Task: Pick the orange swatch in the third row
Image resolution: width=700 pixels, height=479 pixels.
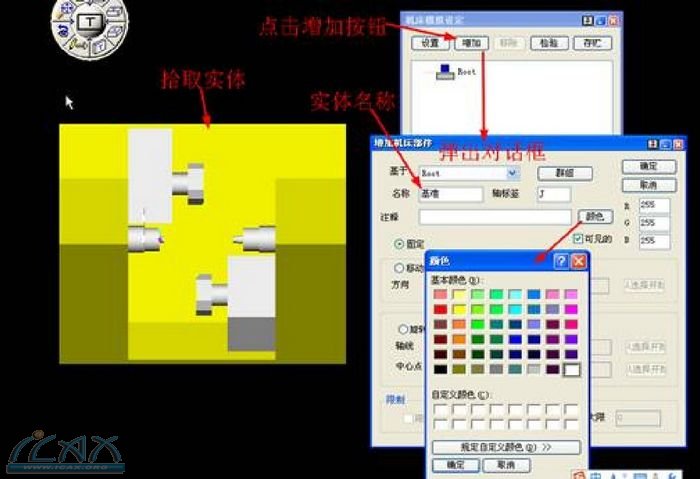Action: click(459, 325)
